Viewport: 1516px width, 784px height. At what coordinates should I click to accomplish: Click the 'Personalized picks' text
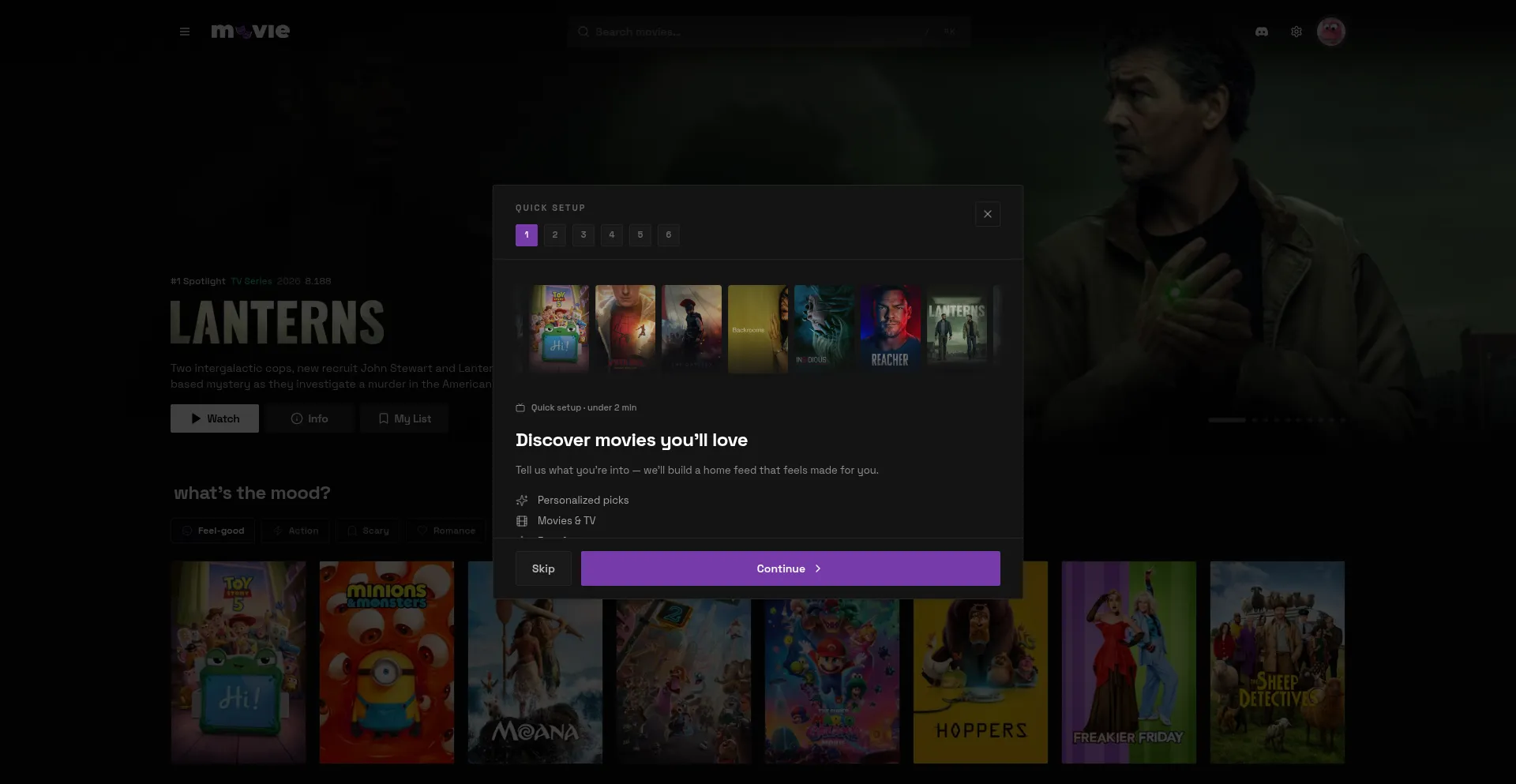[x=584, y=501]
